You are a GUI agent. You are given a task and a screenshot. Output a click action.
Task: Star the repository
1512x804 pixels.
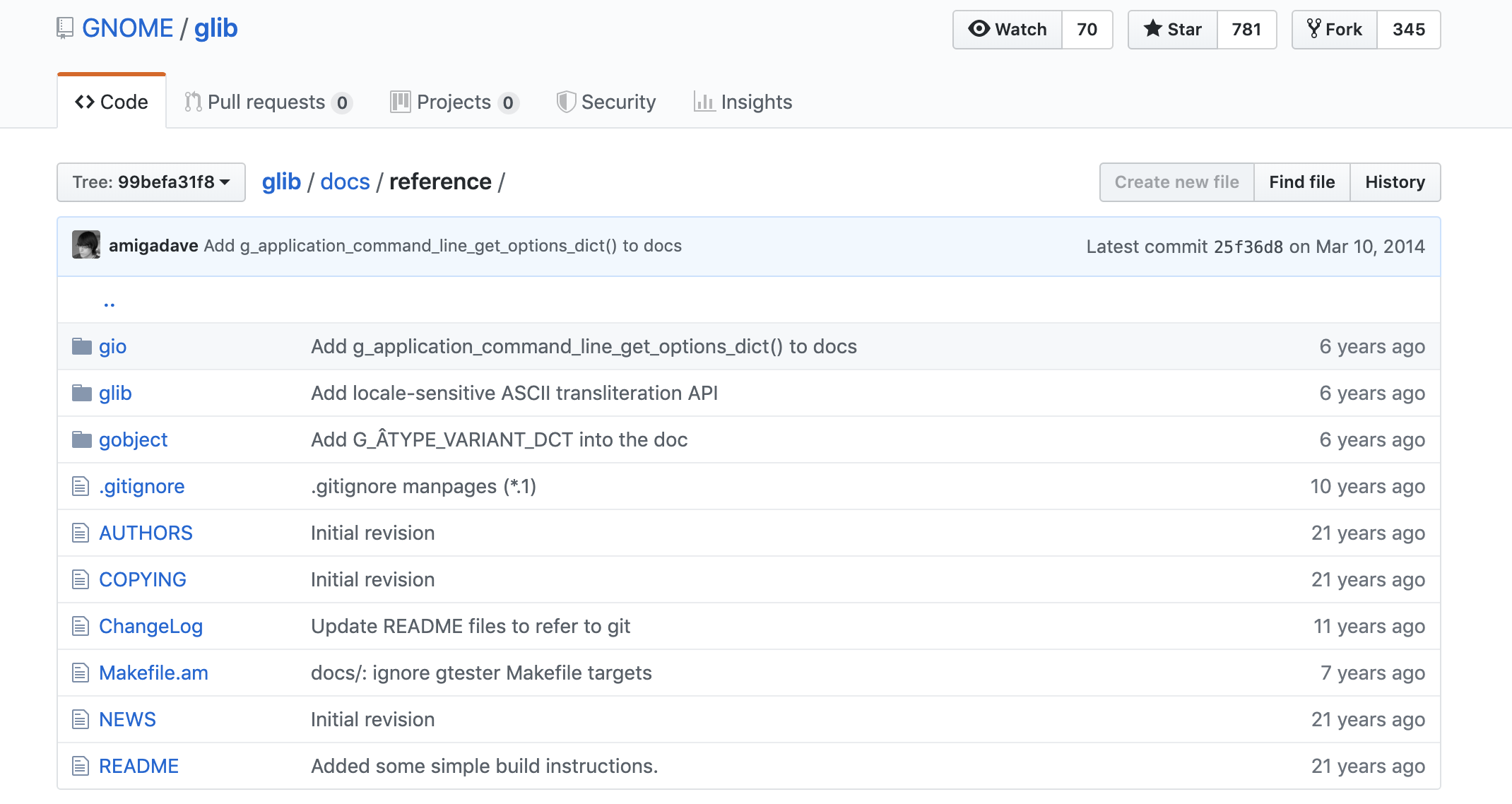(1173, 30)
